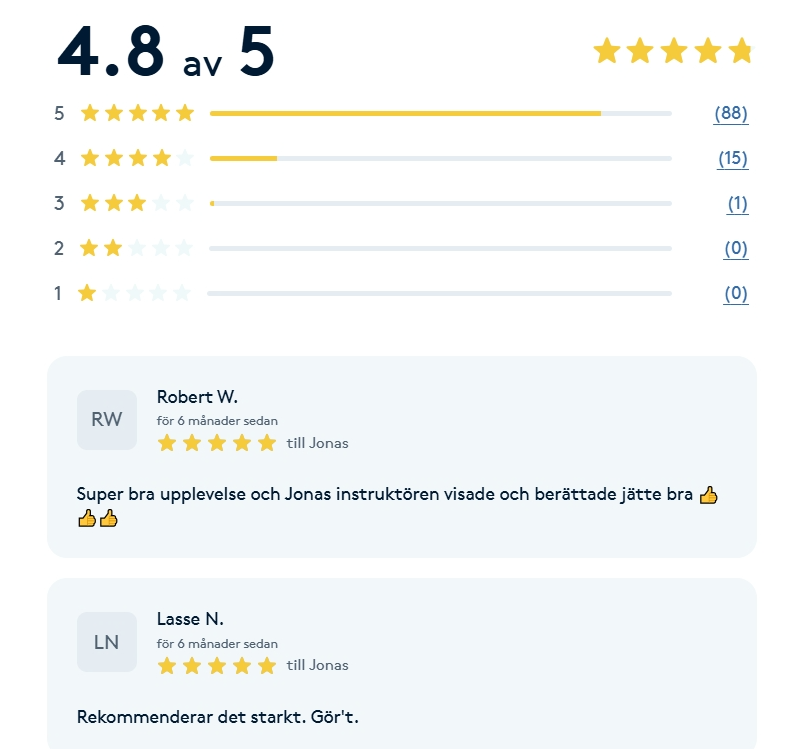Click the 5-star rating progress bar
Screen dimensions: 801x749
440,114
